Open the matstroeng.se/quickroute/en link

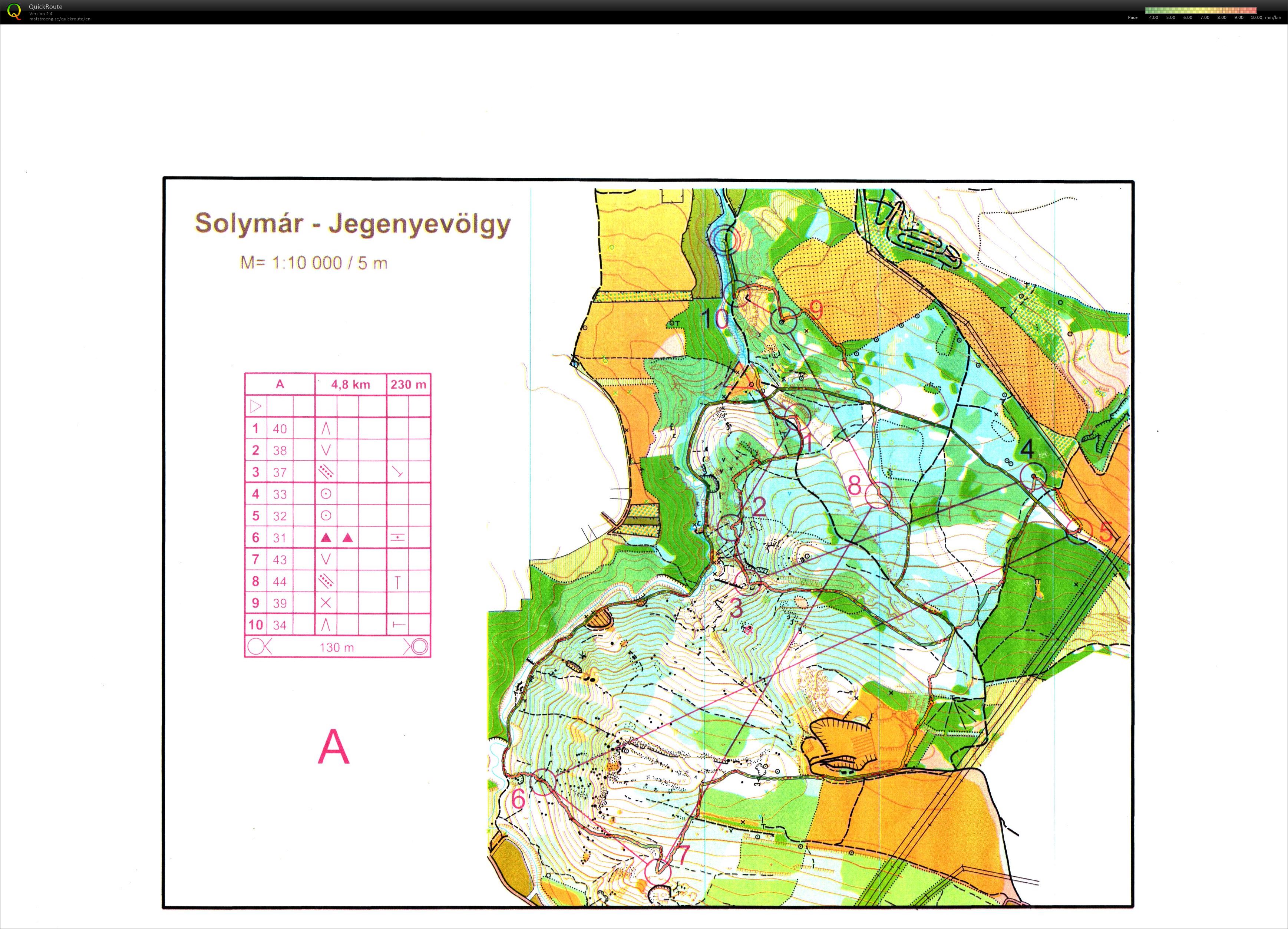(60, 19)
